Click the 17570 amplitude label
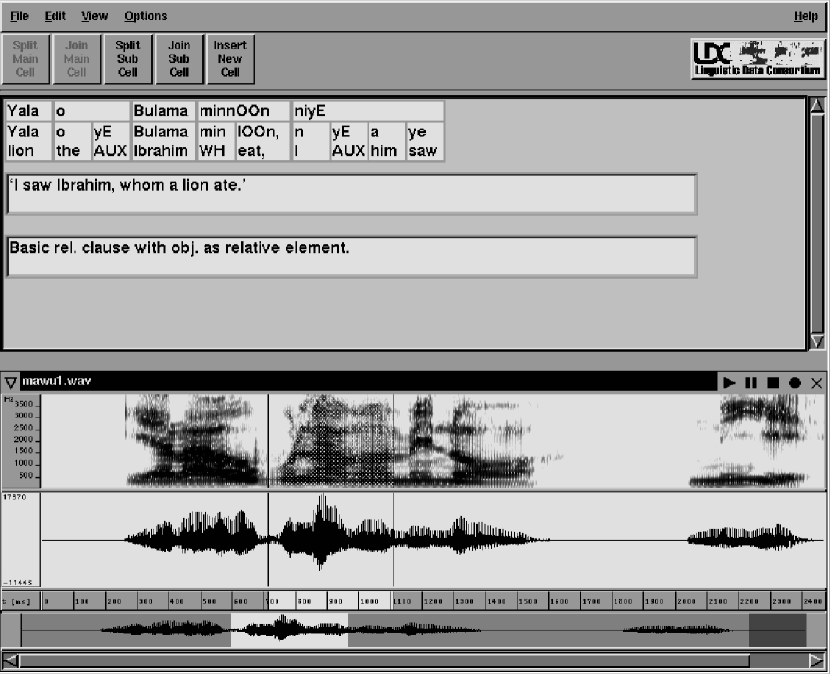The height and width of the screenshot is (674, 830). (14, 497)
